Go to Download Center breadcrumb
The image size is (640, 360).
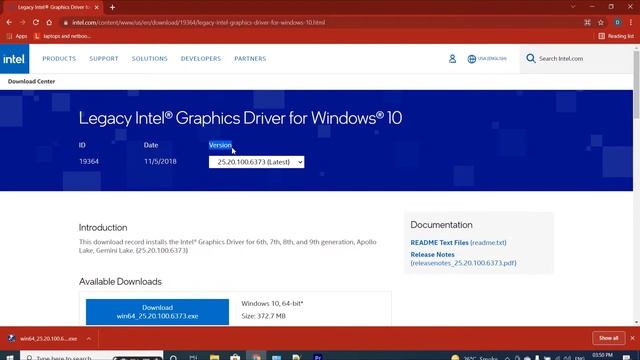click(x=31, y=82)
